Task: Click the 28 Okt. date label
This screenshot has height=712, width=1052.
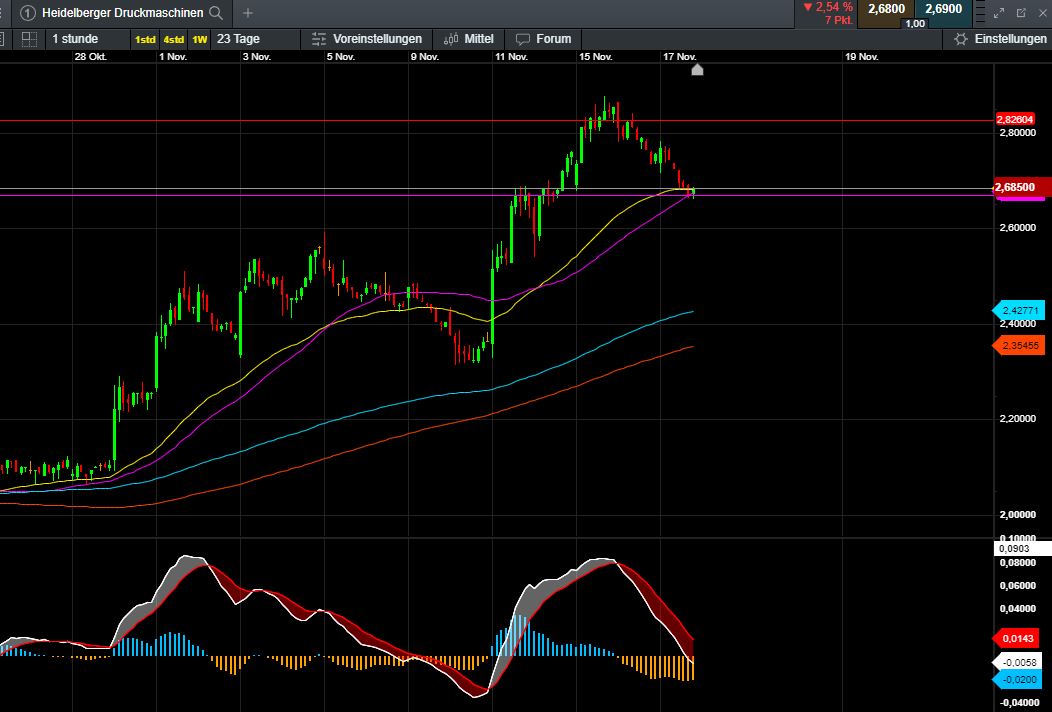Action: (x=91, y=57)
